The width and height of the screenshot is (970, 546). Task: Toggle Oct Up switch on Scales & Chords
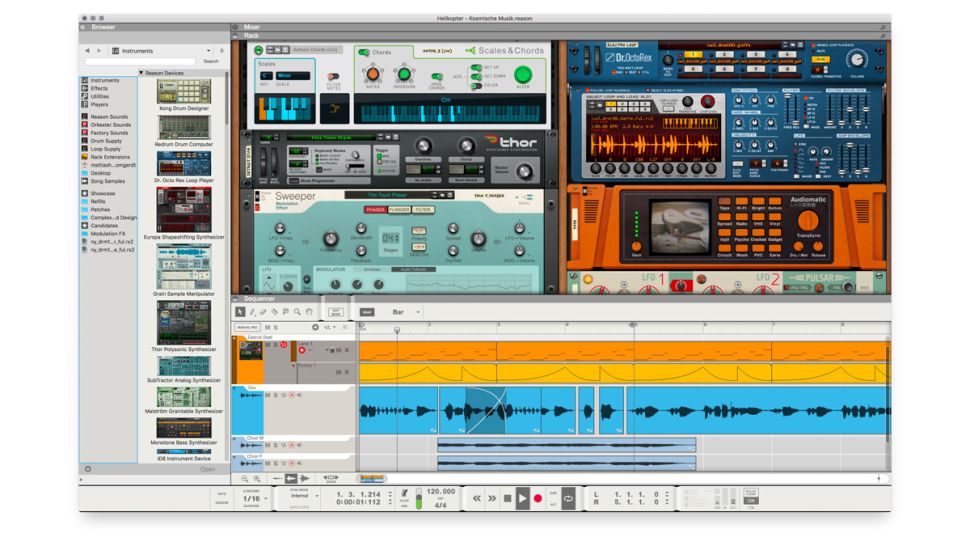pyautogui.click(x=476, y=67)
